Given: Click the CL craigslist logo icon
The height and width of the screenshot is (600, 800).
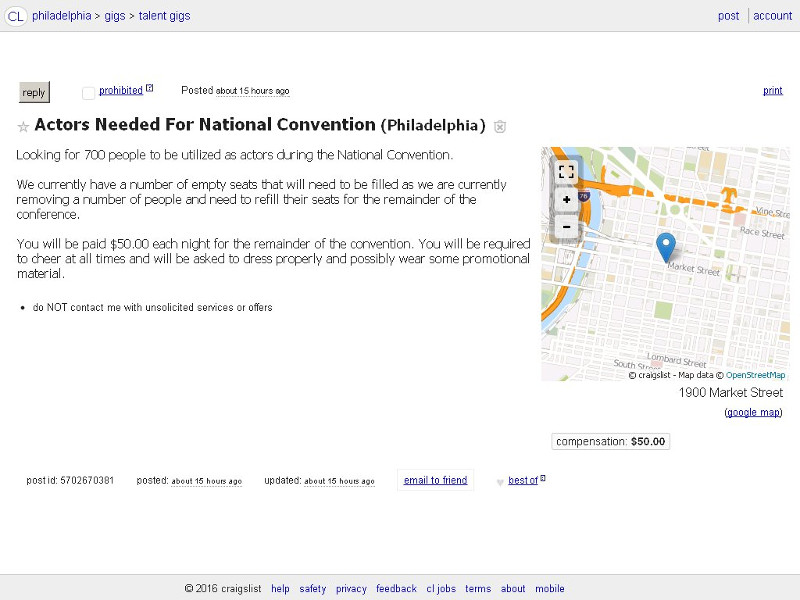Looking at the screenshot, I should tap(16, 16).
